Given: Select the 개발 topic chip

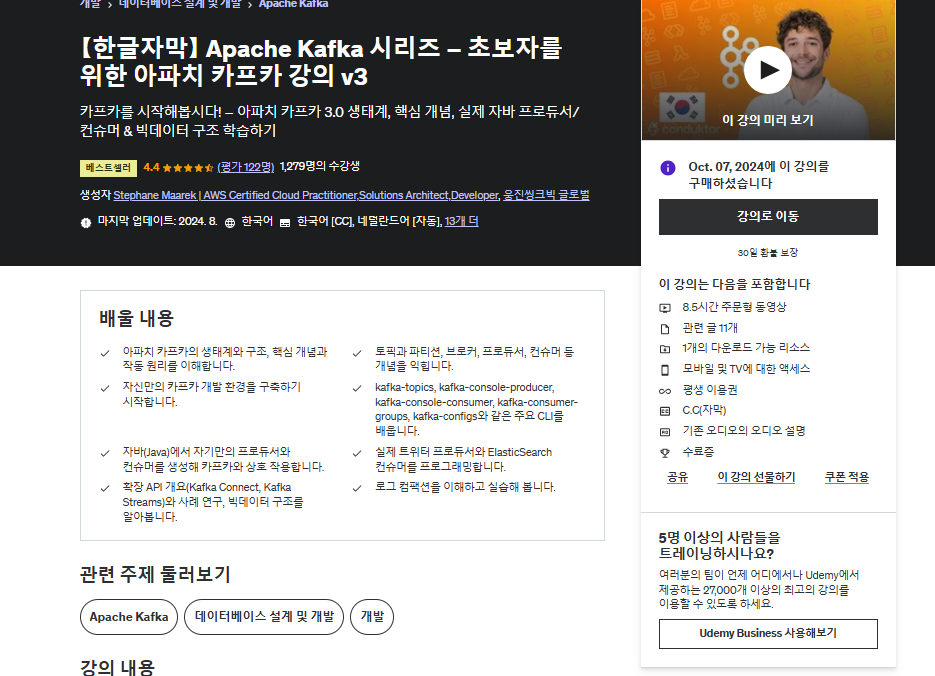Looking at the screenshot, I should coord(372,617).
